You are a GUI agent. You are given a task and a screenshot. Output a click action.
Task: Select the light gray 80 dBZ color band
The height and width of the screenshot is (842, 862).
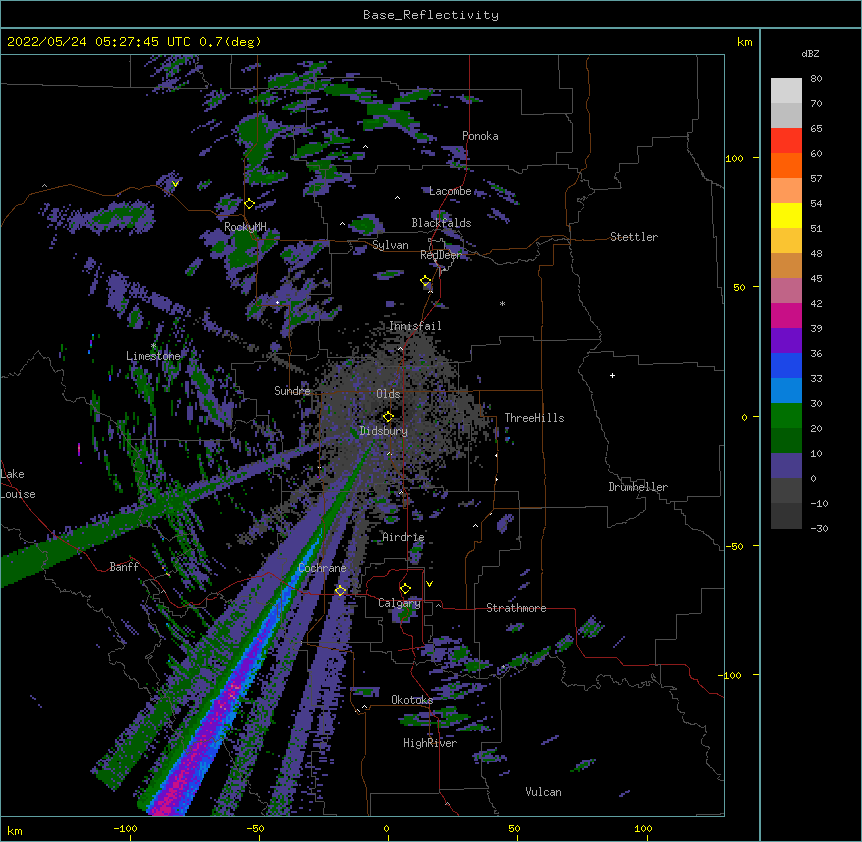click(x=786, y=90)
